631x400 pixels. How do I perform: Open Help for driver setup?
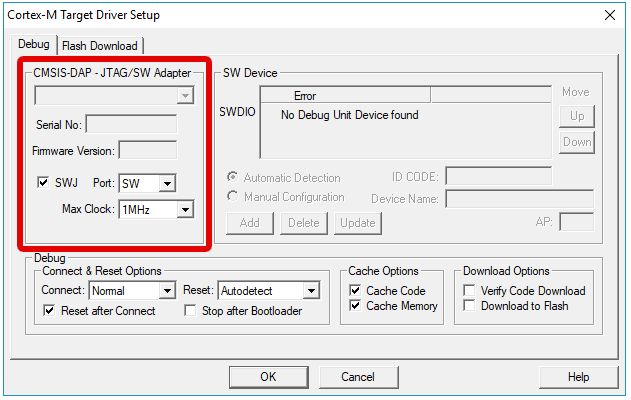[578, 377]
